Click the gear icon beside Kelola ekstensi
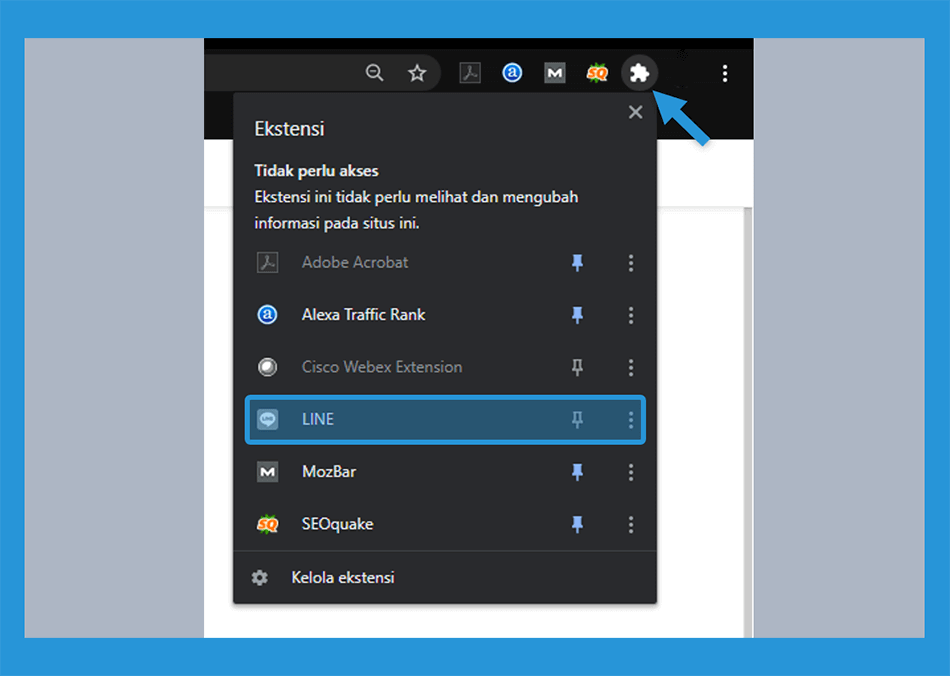 260,577
